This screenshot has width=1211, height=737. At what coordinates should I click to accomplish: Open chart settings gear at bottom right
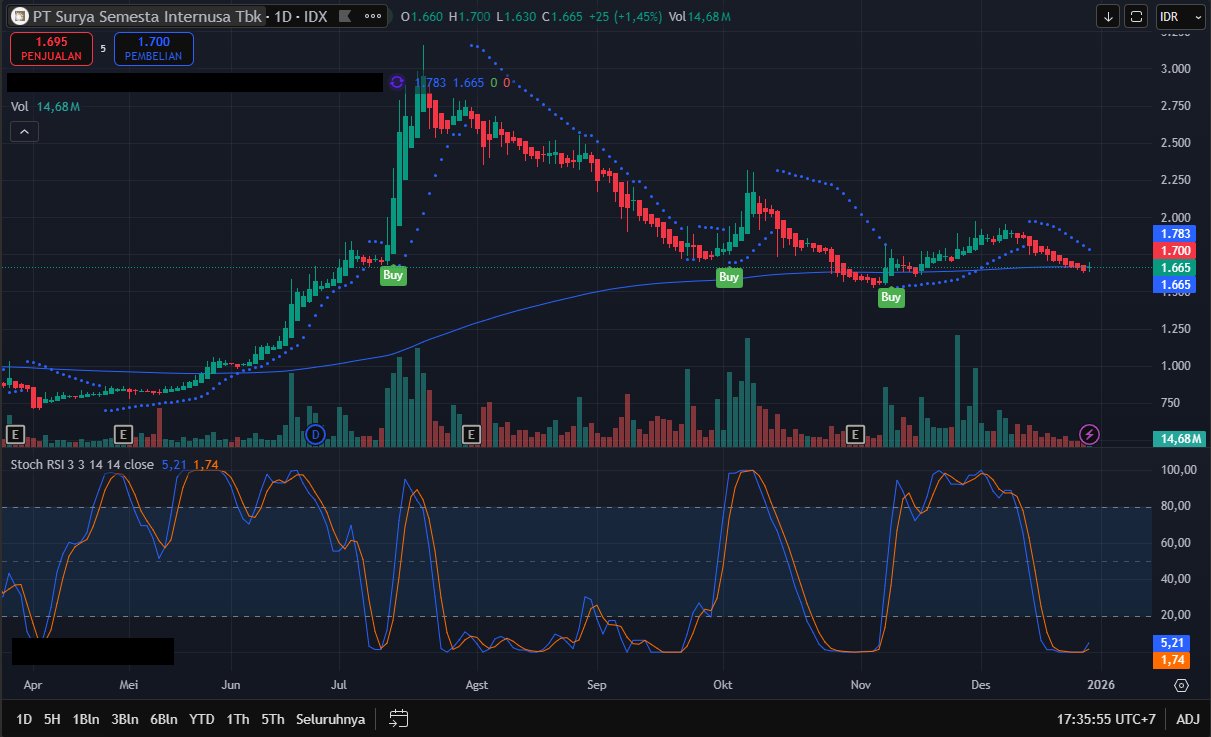(x=1181, y=685)
